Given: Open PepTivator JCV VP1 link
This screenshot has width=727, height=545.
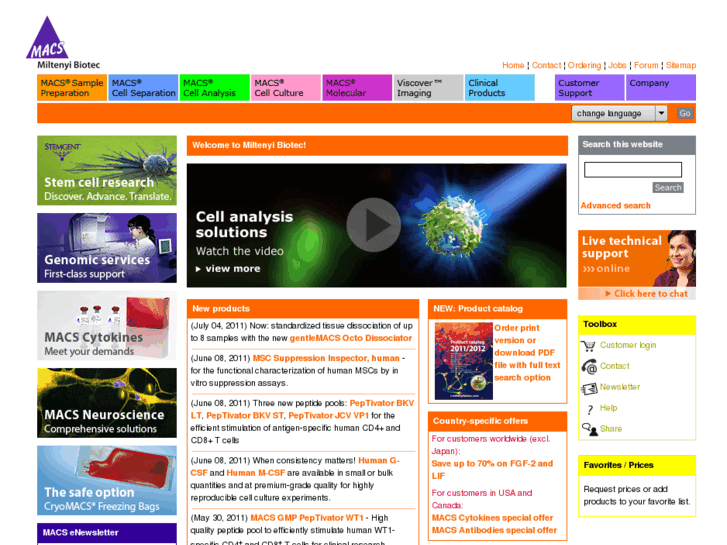Looking at the screenshot, I should (x=328, y=416).
